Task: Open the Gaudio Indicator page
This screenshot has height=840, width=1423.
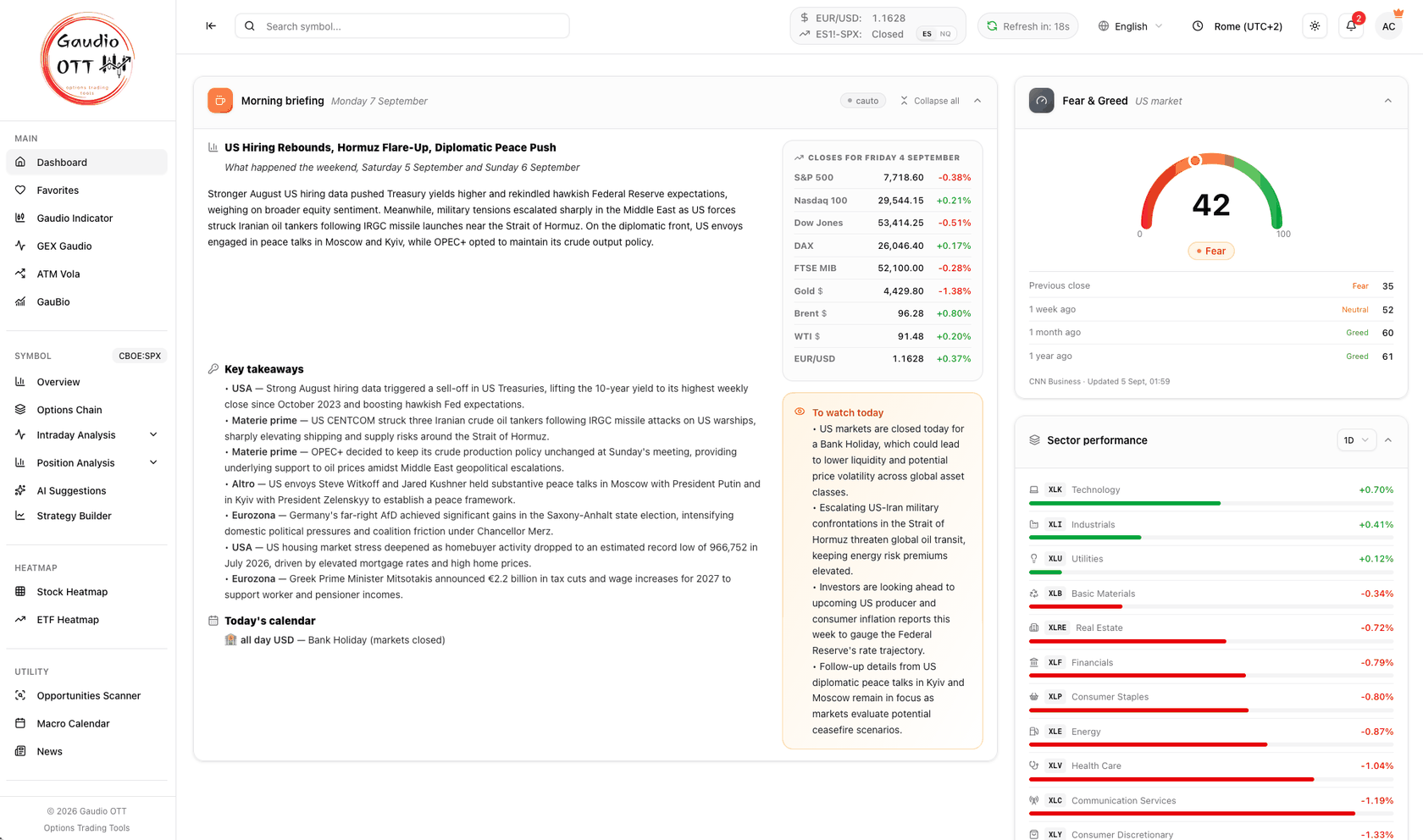Action: point(87,218)
